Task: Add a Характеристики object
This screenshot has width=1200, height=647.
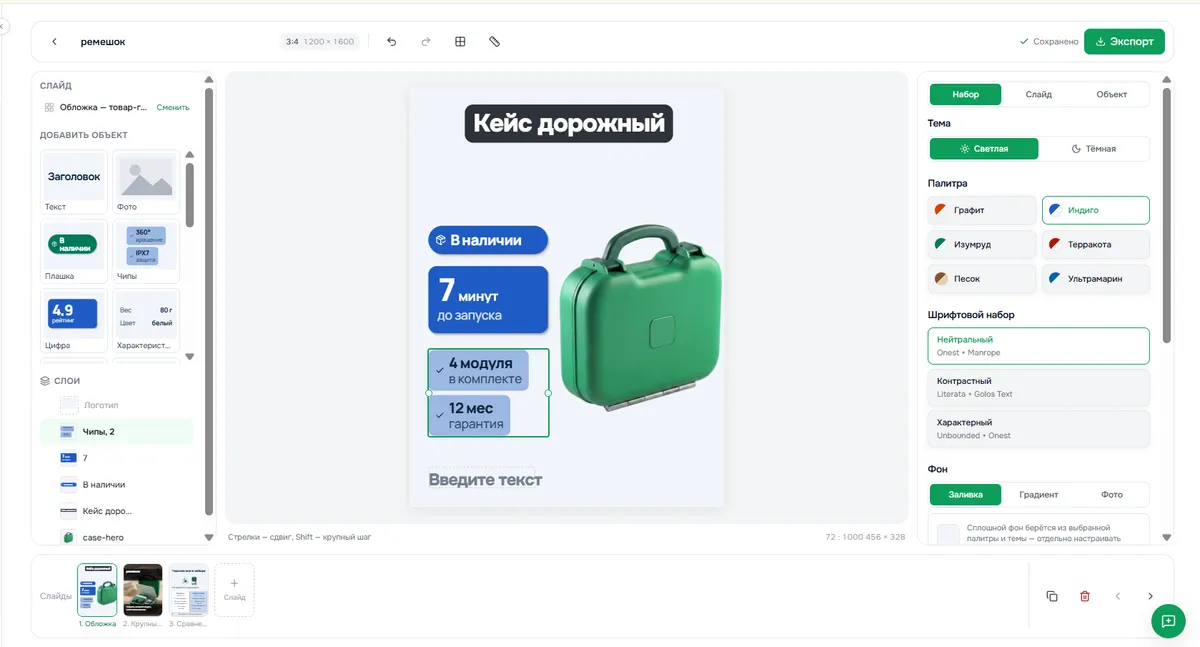Action: [146, 321]
